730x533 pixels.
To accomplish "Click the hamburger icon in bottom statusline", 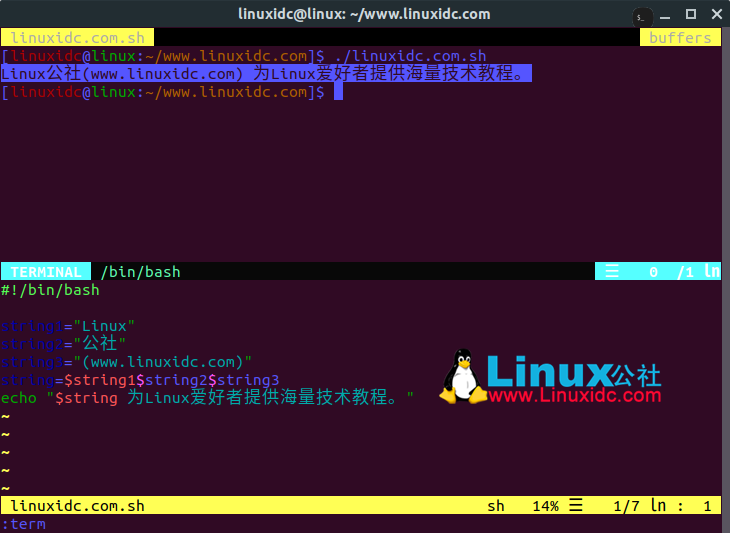I will click(x=576, y=505).
